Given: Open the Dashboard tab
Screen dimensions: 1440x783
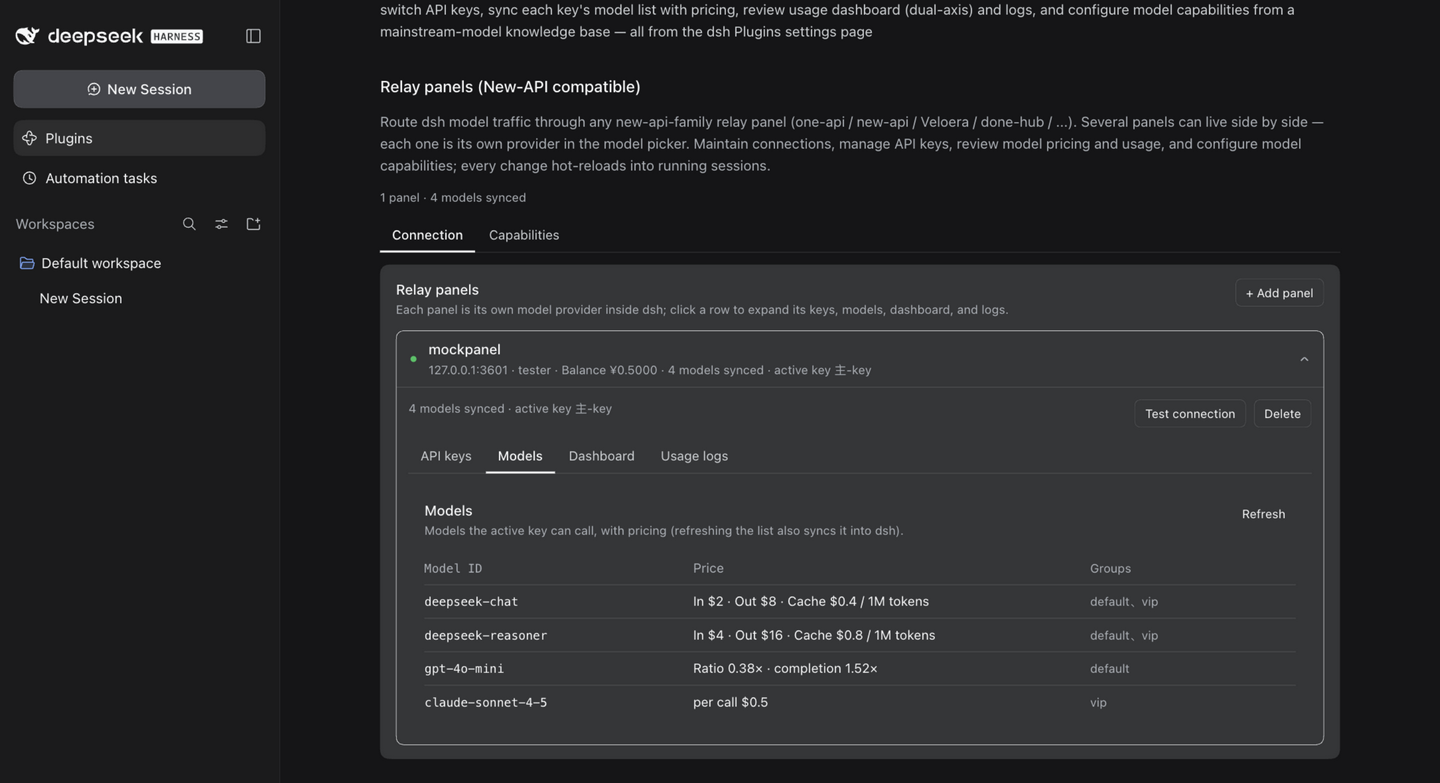Looking at the screenshot, I should click(602, 456).
